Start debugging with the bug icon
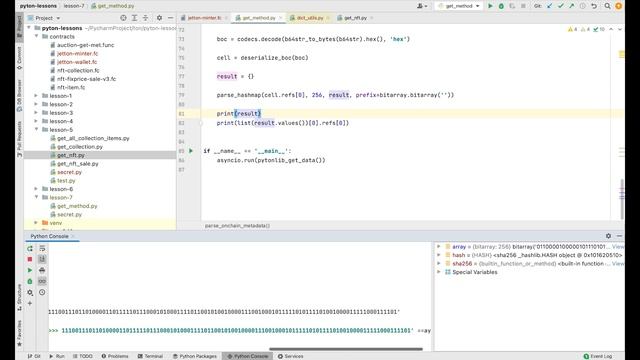This screenshot has height=360, width=640. (501, 6)
